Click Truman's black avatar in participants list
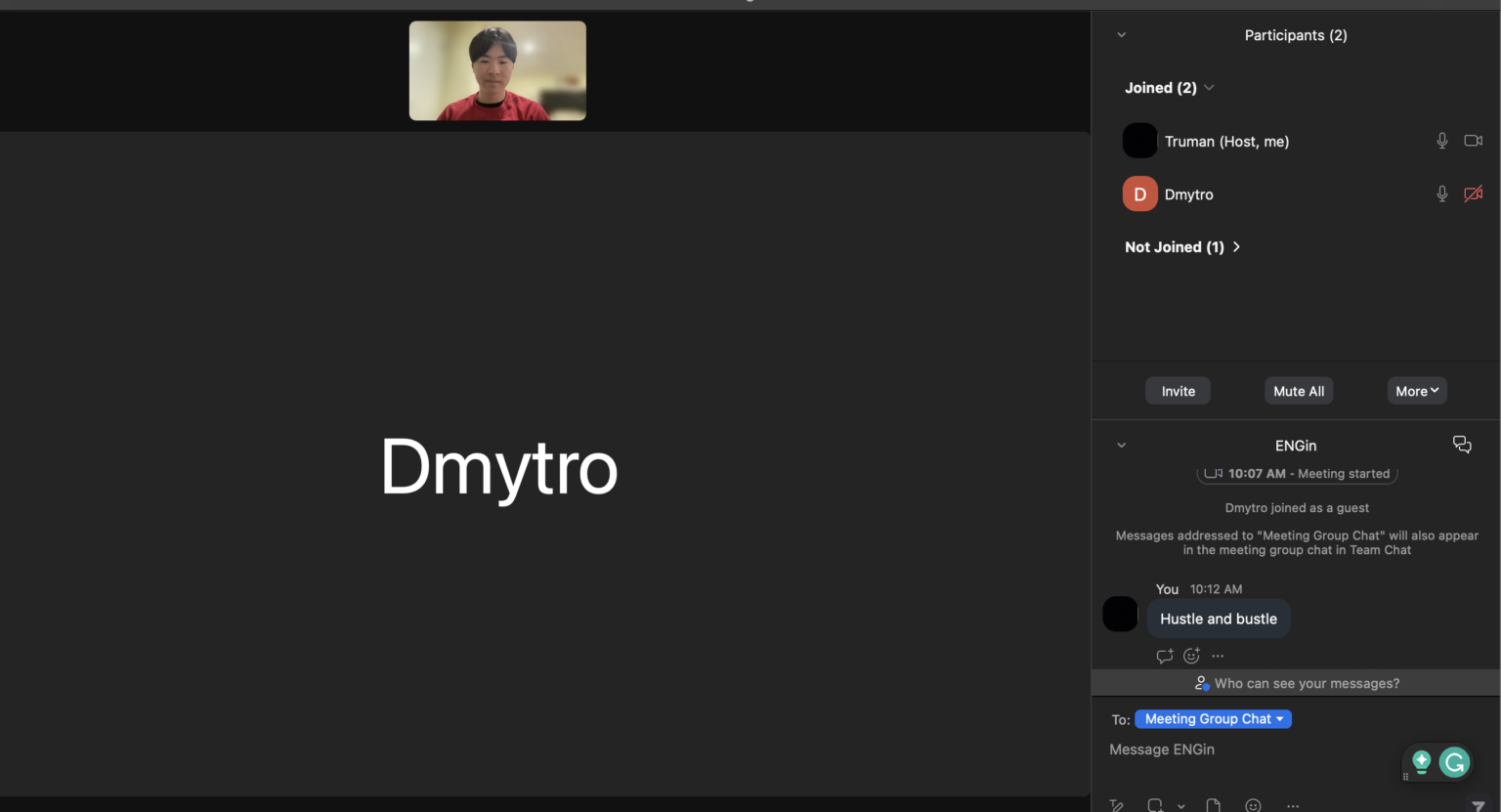Viewport: 1501px width, 812px height. (x=1139, y=141)
